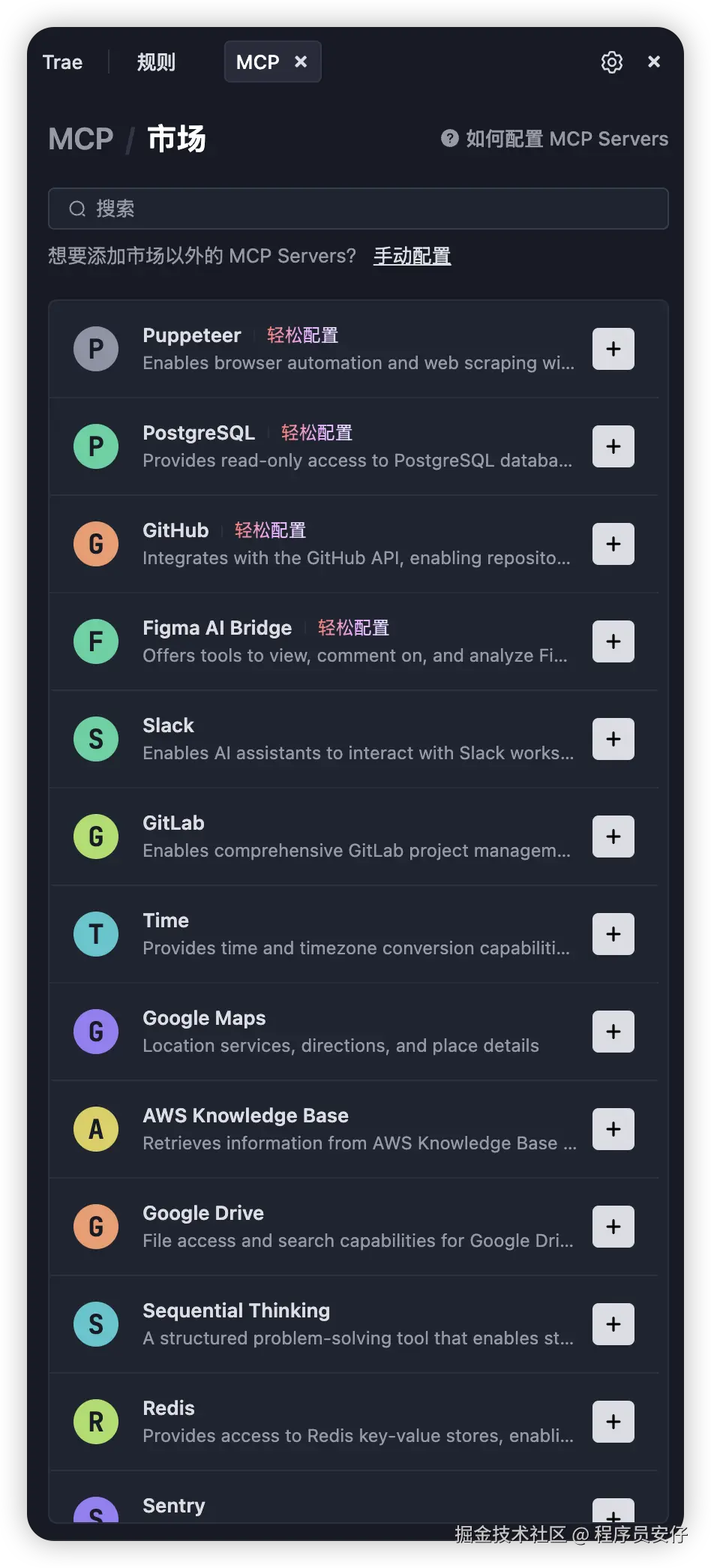Image resolution: width=711 pixels, height=1568 pixels.
Task: Click plus button next to GitHub
Action: tap(613, 544)
